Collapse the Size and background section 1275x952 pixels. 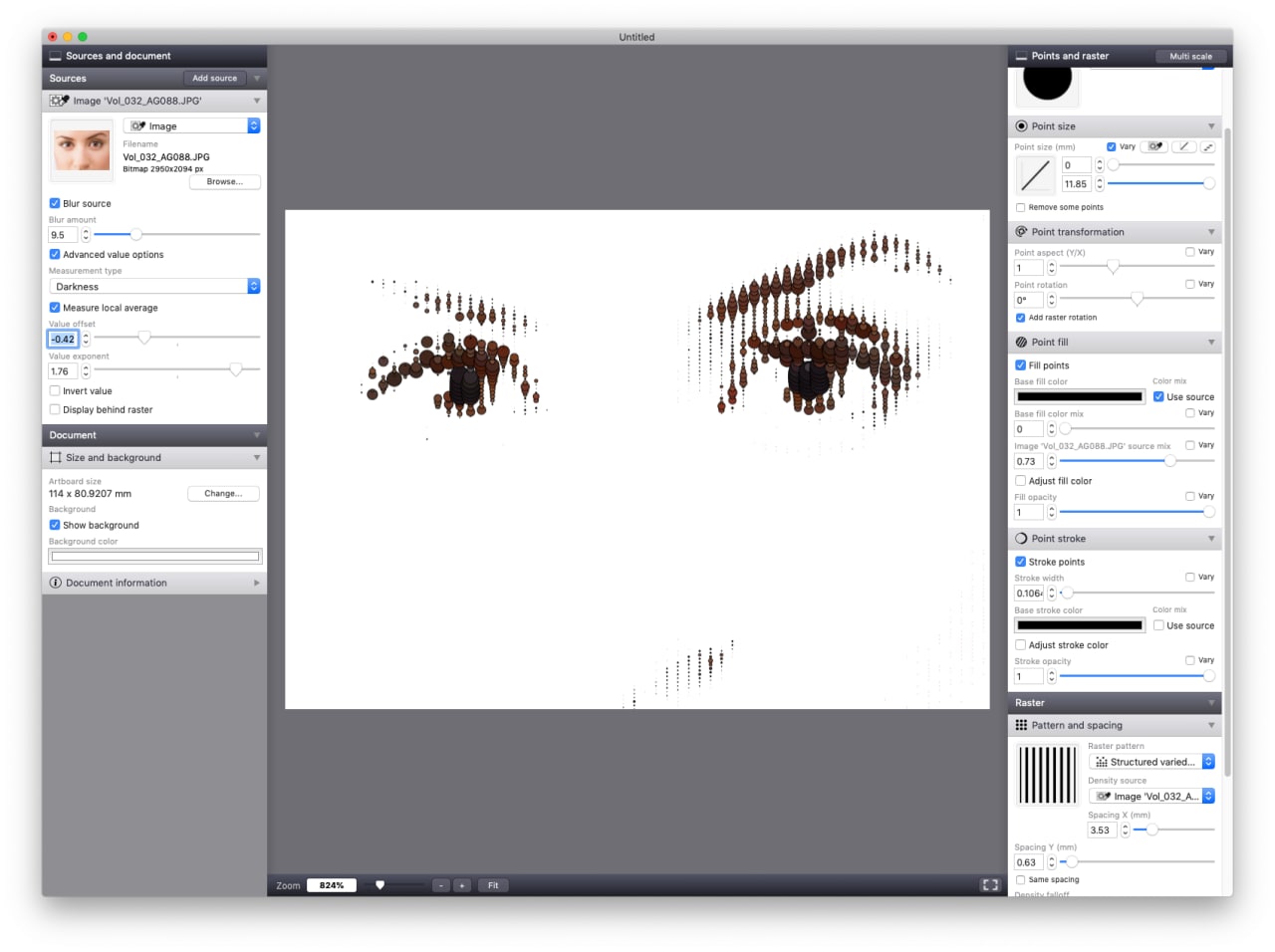click(257, 458)
